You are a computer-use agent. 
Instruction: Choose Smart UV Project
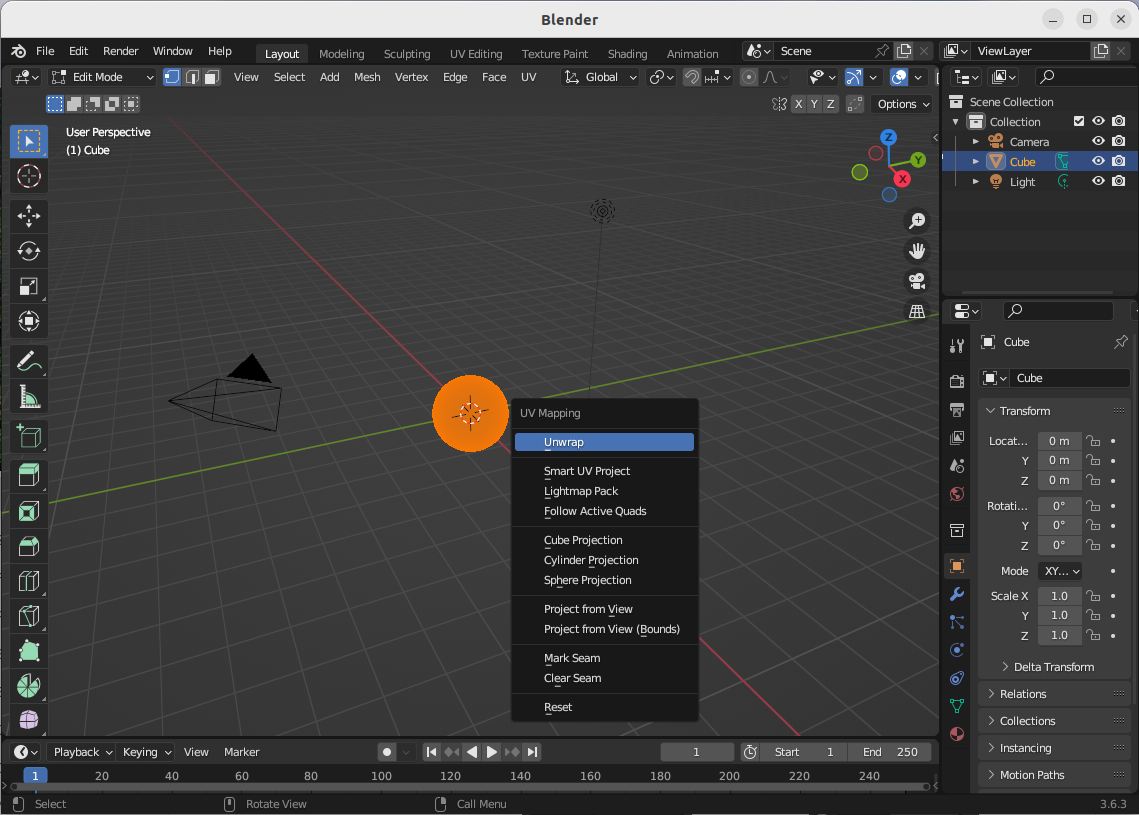click(604, 471)
